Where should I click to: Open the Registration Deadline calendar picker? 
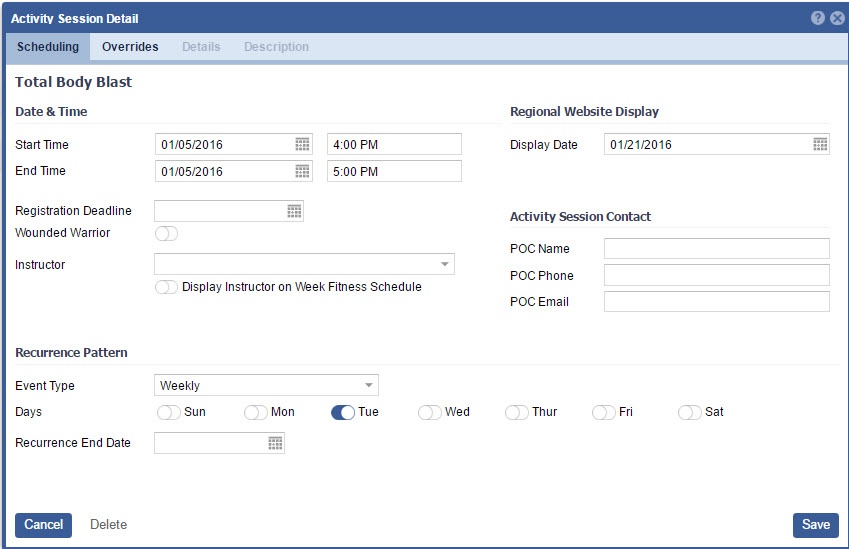coord(294,211)
